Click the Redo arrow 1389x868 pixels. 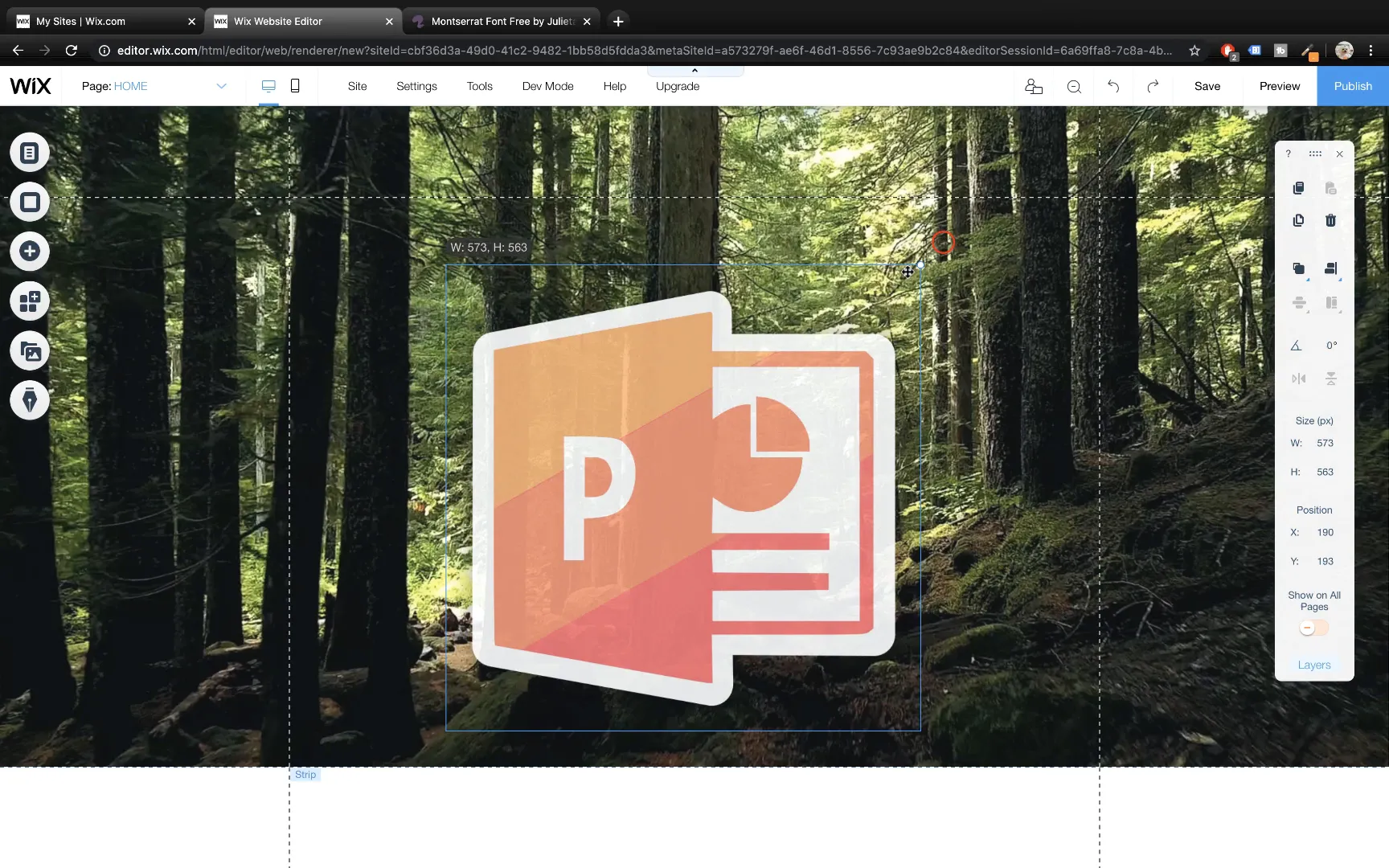click(x=1153, y=86)
